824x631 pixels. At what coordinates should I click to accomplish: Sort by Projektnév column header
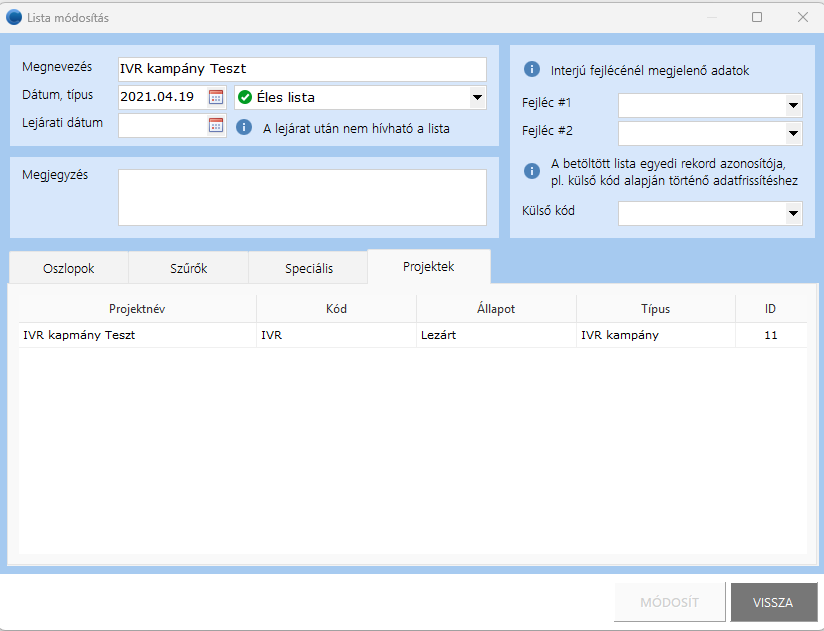tap(137, 309)
